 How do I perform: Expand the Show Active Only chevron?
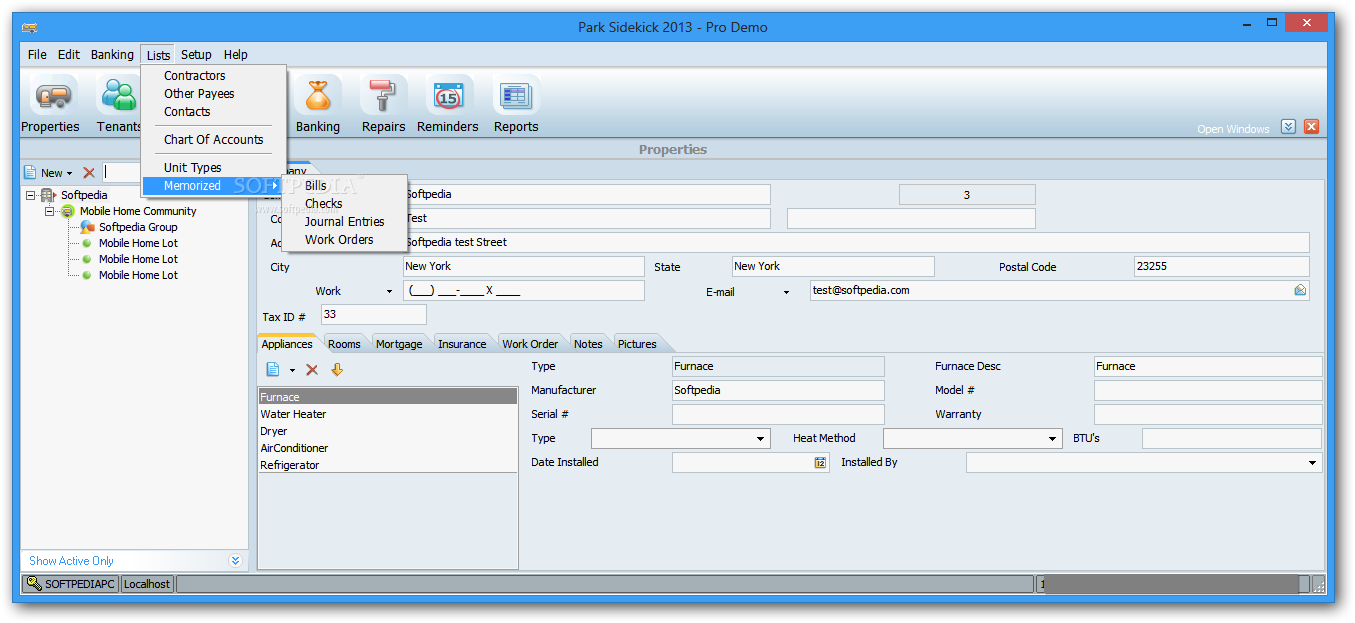(x=235, y=561)
